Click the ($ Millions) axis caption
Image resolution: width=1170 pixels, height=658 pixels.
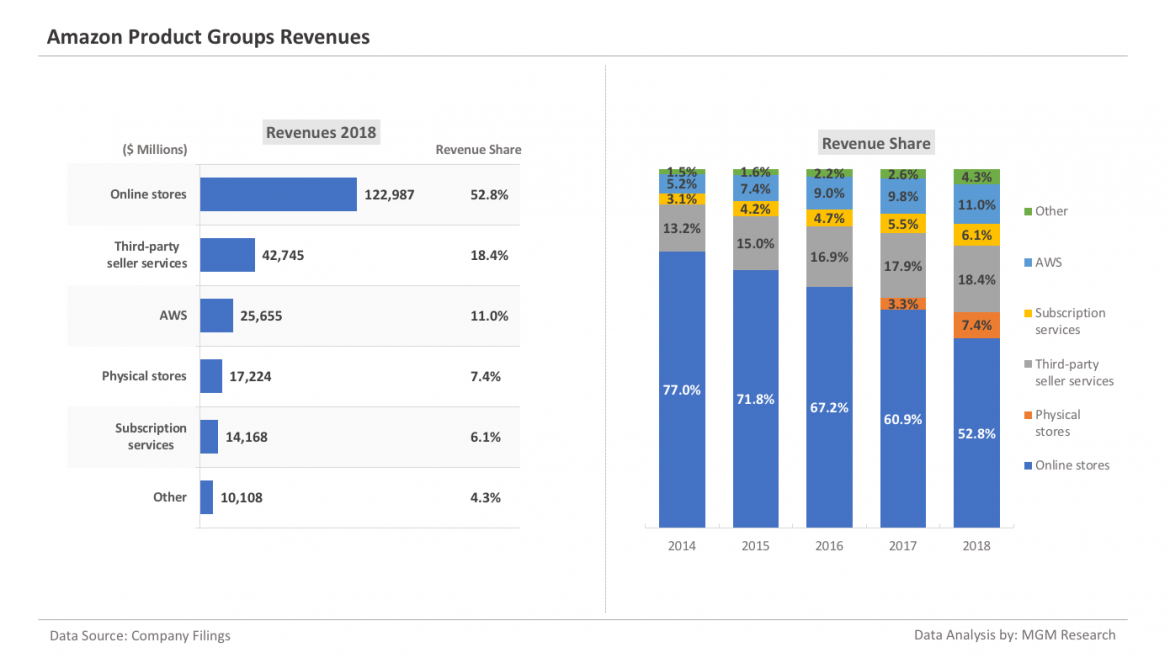[x=157, y=149]
